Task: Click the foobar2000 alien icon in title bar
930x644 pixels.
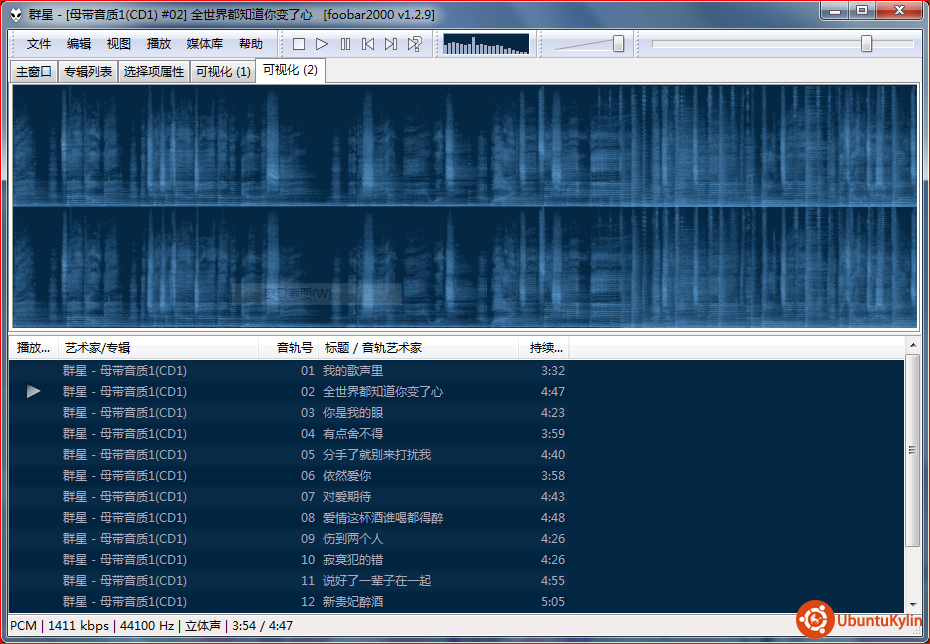Action: pos(16,15)
